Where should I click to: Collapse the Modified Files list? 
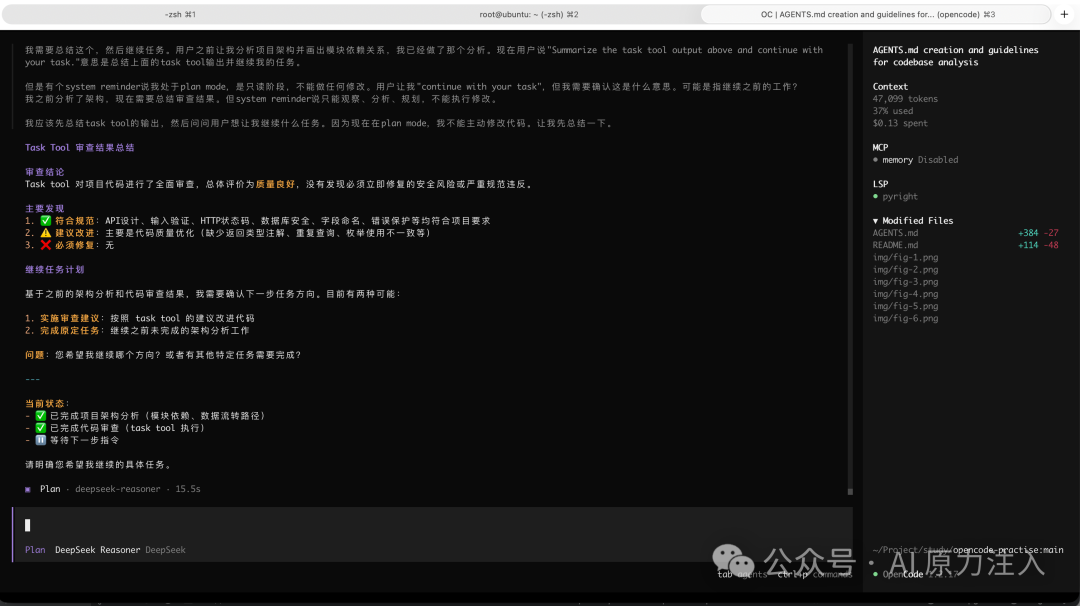(875, 221)
